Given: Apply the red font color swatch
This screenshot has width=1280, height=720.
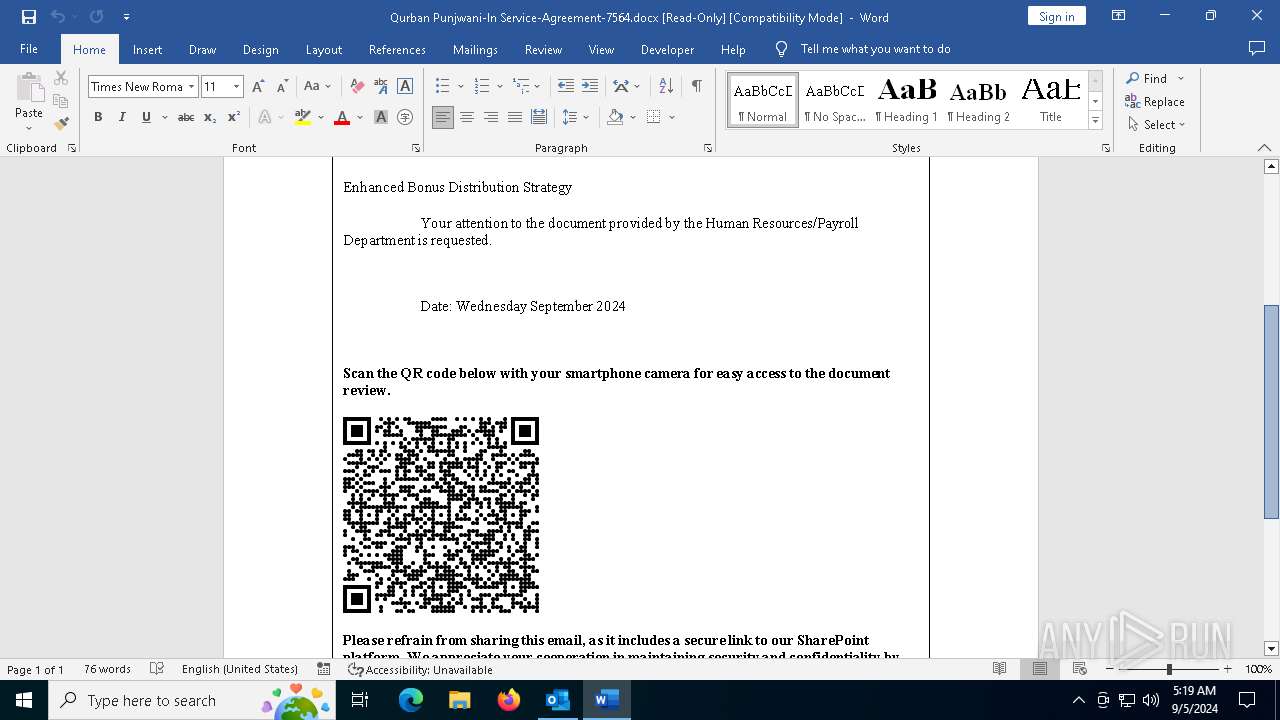Looking at the screenshot, I should (x=342, y=117).
